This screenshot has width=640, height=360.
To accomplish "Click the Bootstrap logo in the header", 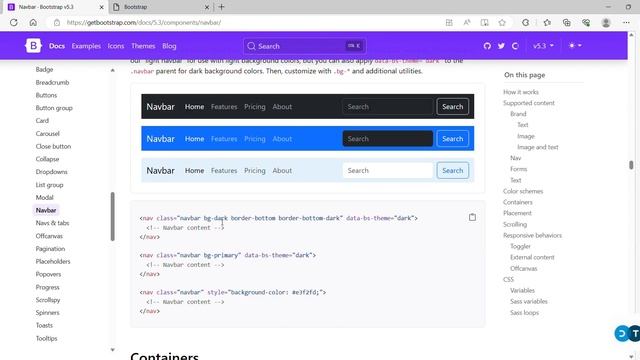I will (33, 46).
